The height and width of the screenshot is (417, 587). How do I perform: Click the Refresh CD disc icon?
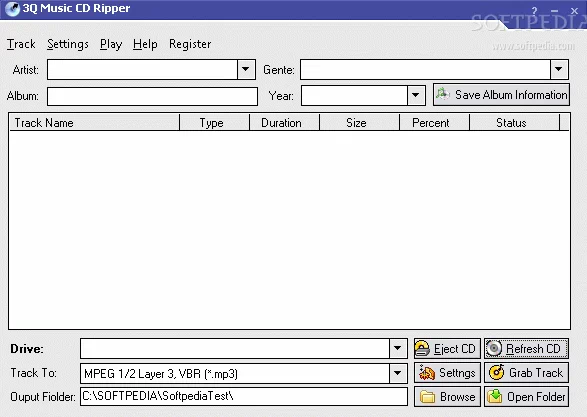(494, 348)
